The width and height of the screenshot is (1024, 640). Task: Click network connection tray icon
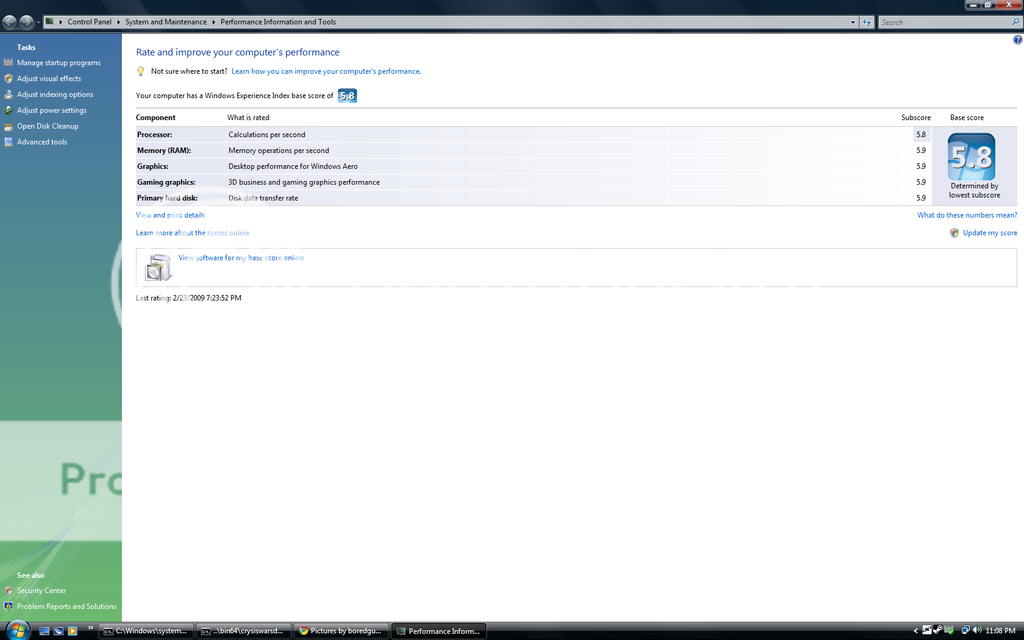[x=965, y=630]
